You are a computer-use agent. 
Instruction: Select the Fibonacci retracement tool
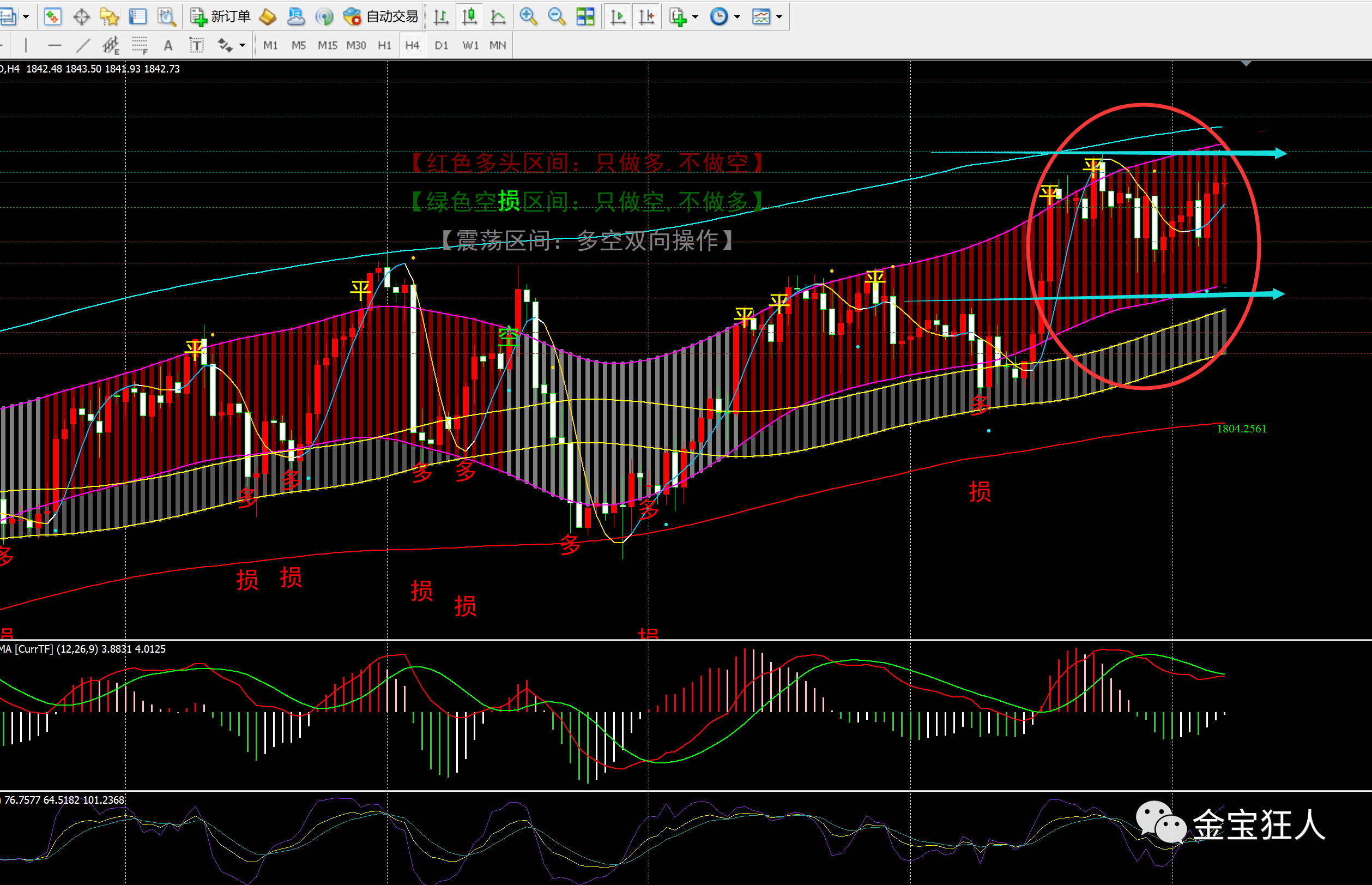tap(140, 45)
